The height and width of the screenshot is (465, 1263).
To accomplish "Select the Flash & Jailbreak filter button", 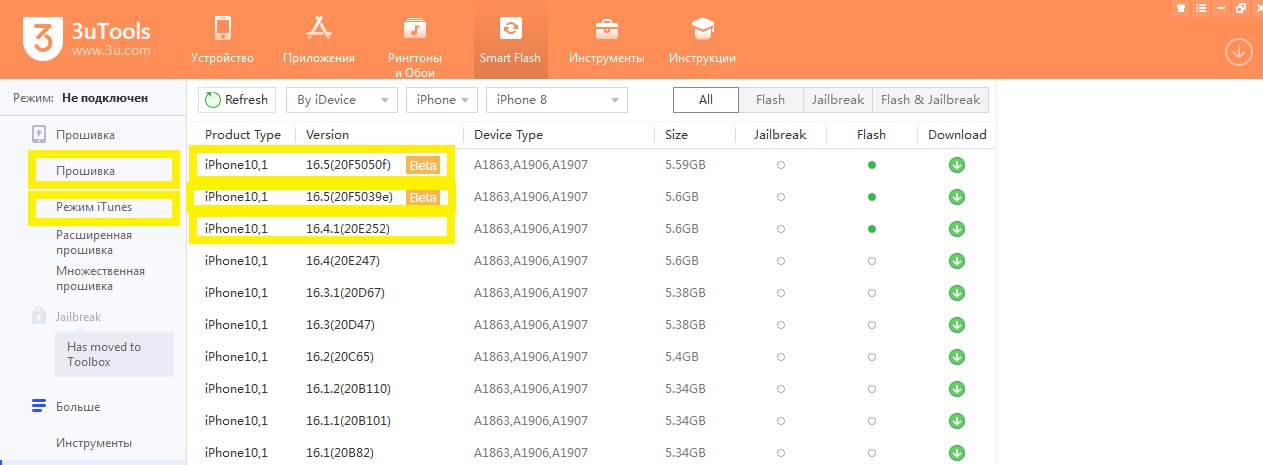I will (931, 99).
